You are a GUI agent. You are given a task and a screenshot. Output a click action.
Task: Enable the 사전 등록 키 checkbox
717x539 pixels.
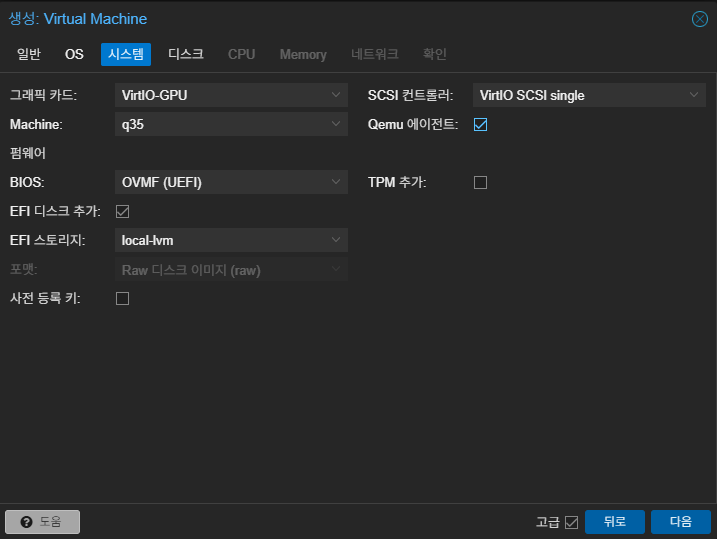point(123,299)
